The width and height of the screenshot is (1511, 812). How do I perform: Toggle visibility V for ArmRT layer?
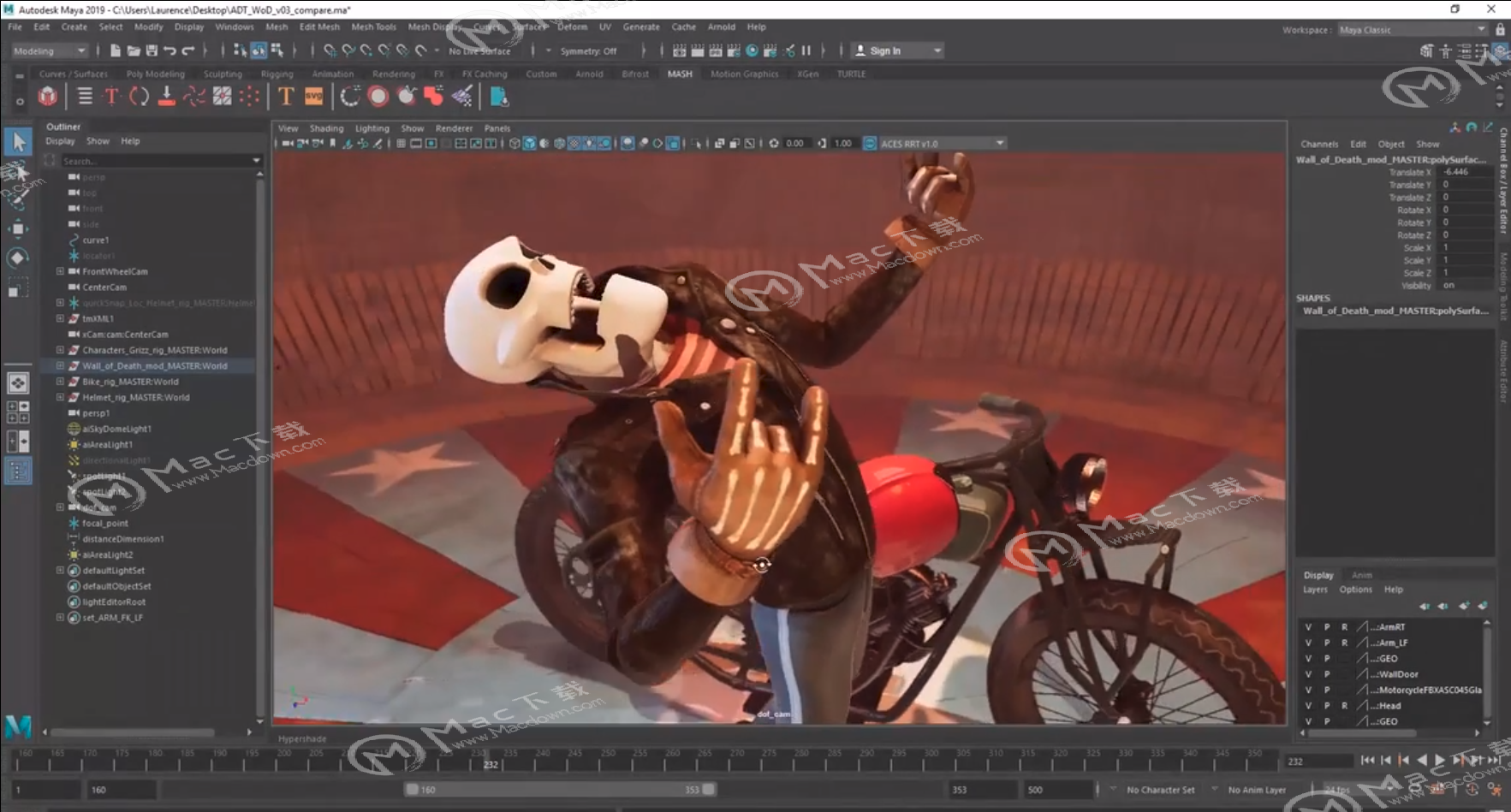(x=1308, y=627)
